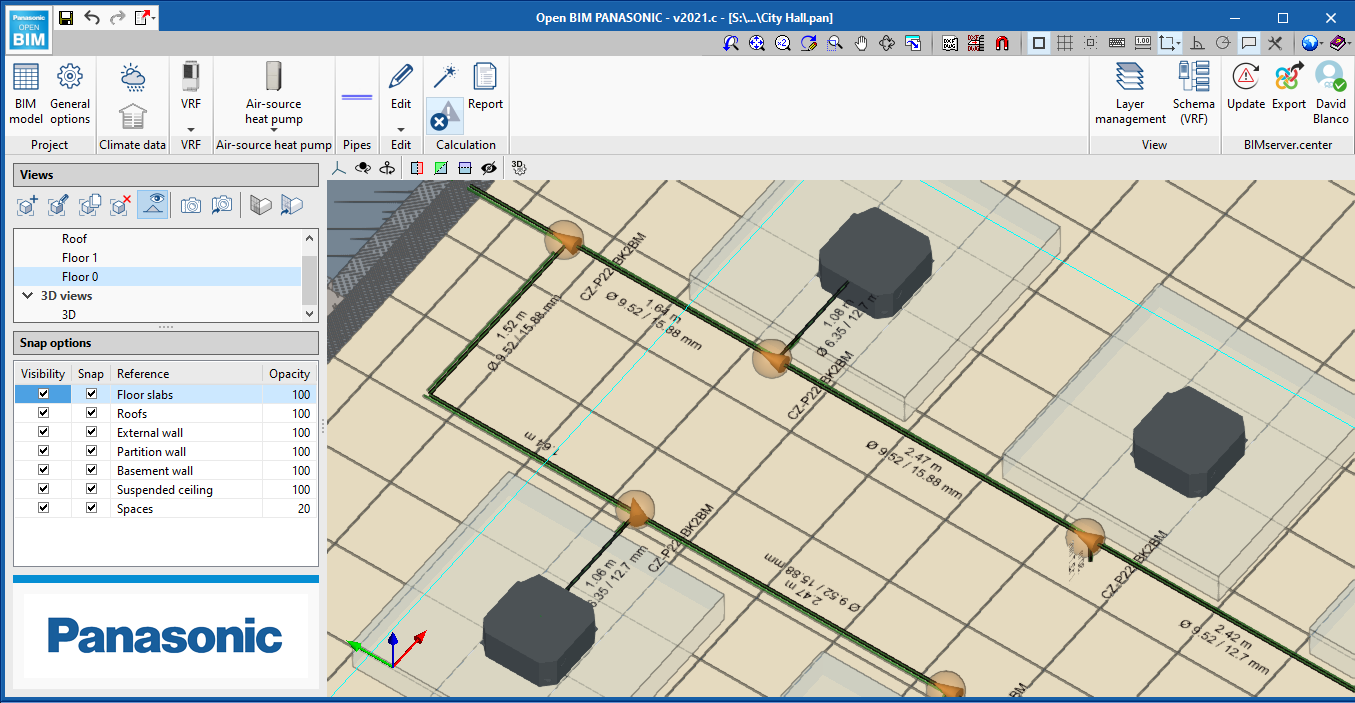Open the Edit dropdown arrow
The width and height of the screenshot is (1355, 703).
(x=401, y=129)
